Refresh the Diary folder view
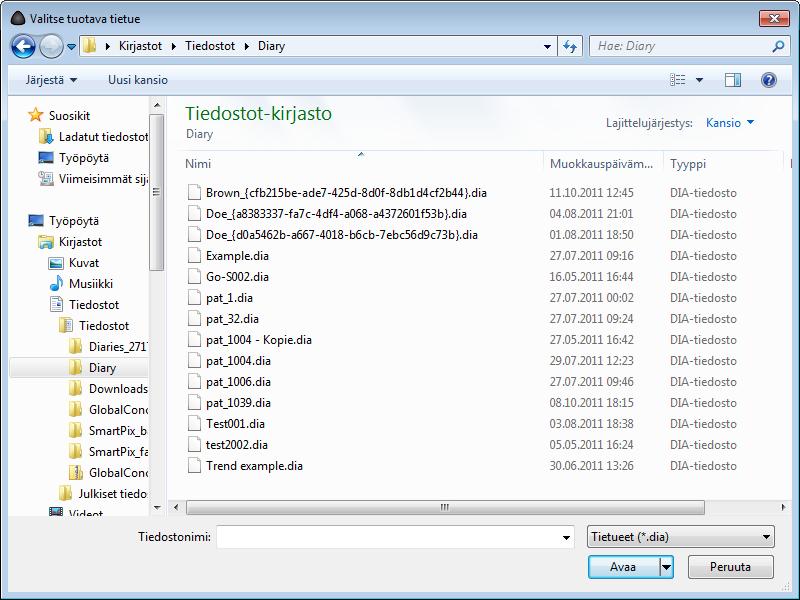 tap(570, 46)
